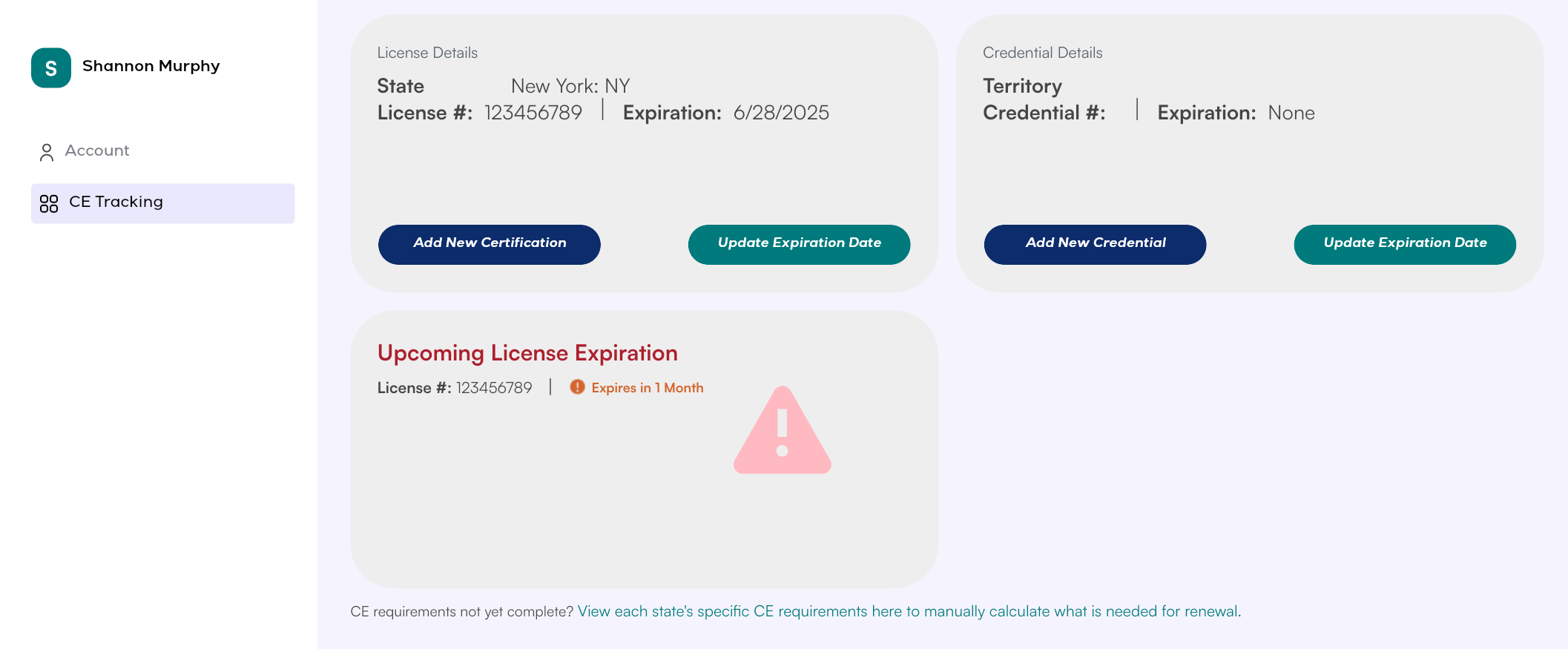Click Update Expiration Date under Credential Details
1568x649 pixels.
tap(1404, 244)
